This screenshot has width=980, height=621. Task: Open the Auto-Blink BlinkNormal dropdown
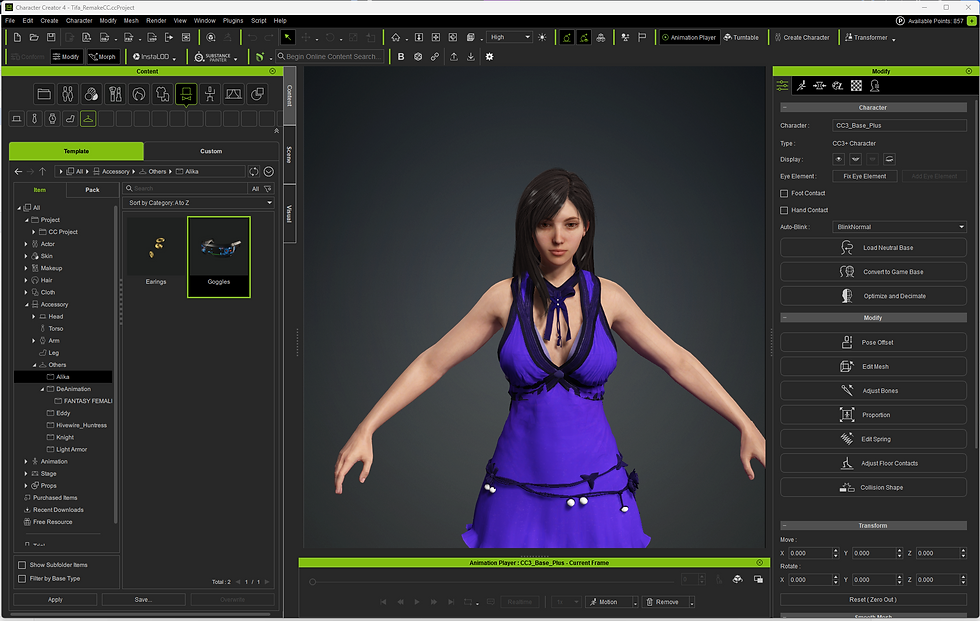[899, 227]
